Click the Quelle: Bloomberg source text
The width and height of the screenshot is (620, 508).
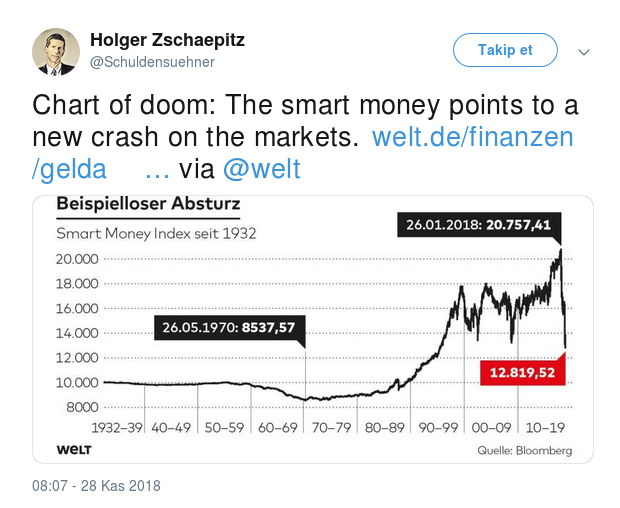(x=525, y=450)
